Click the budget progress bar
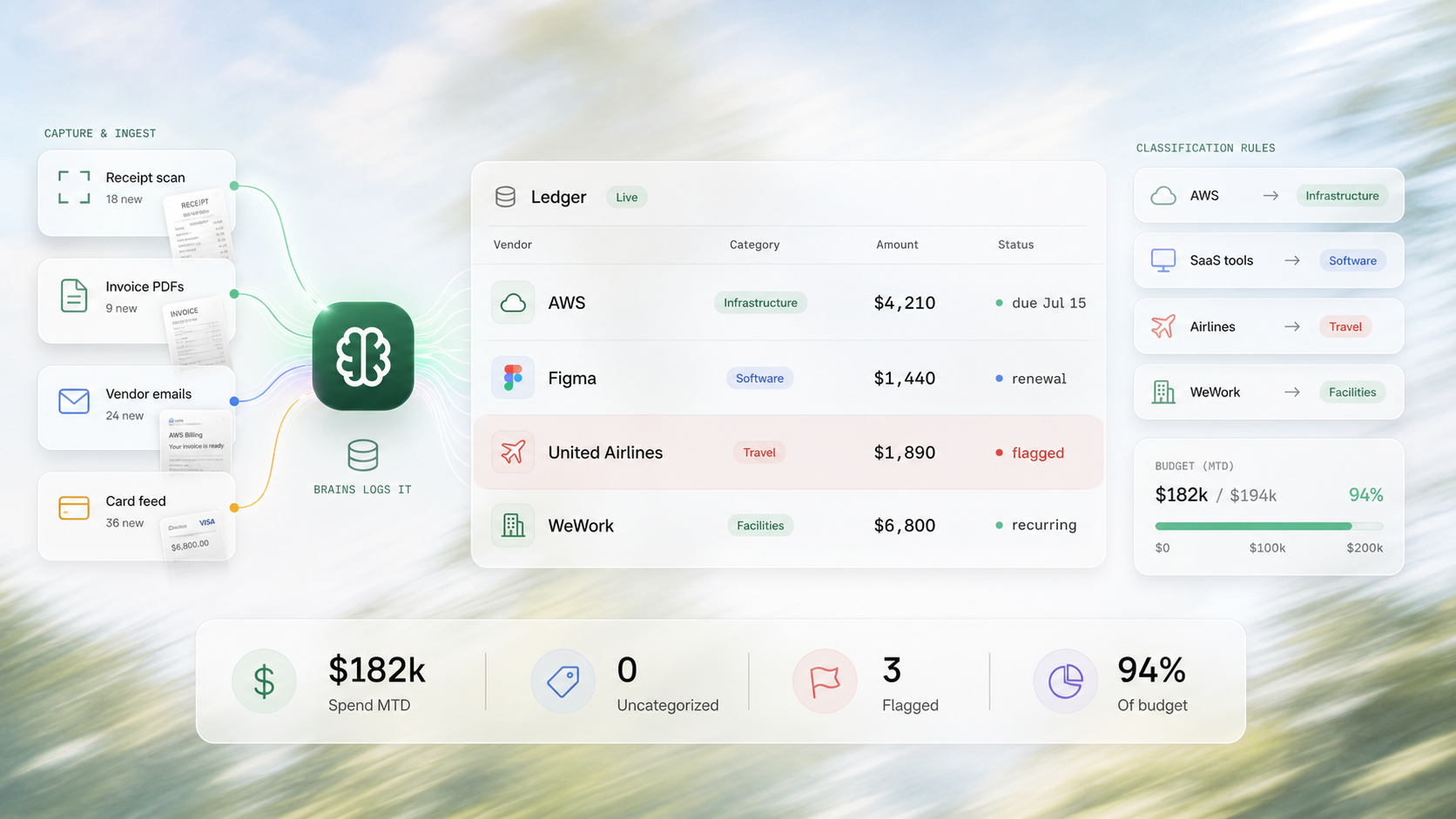Viewport: 1456px width, 819px height. tap(1269, 526)
